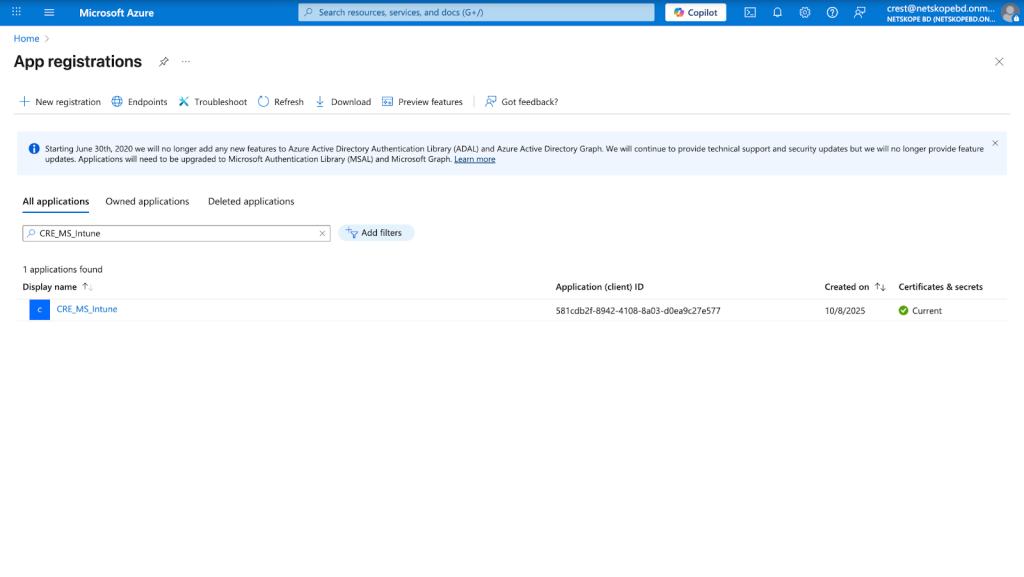Screen dimensions: 1024x577
Task: Click Add filters button
Action: [x=376, y=233]
